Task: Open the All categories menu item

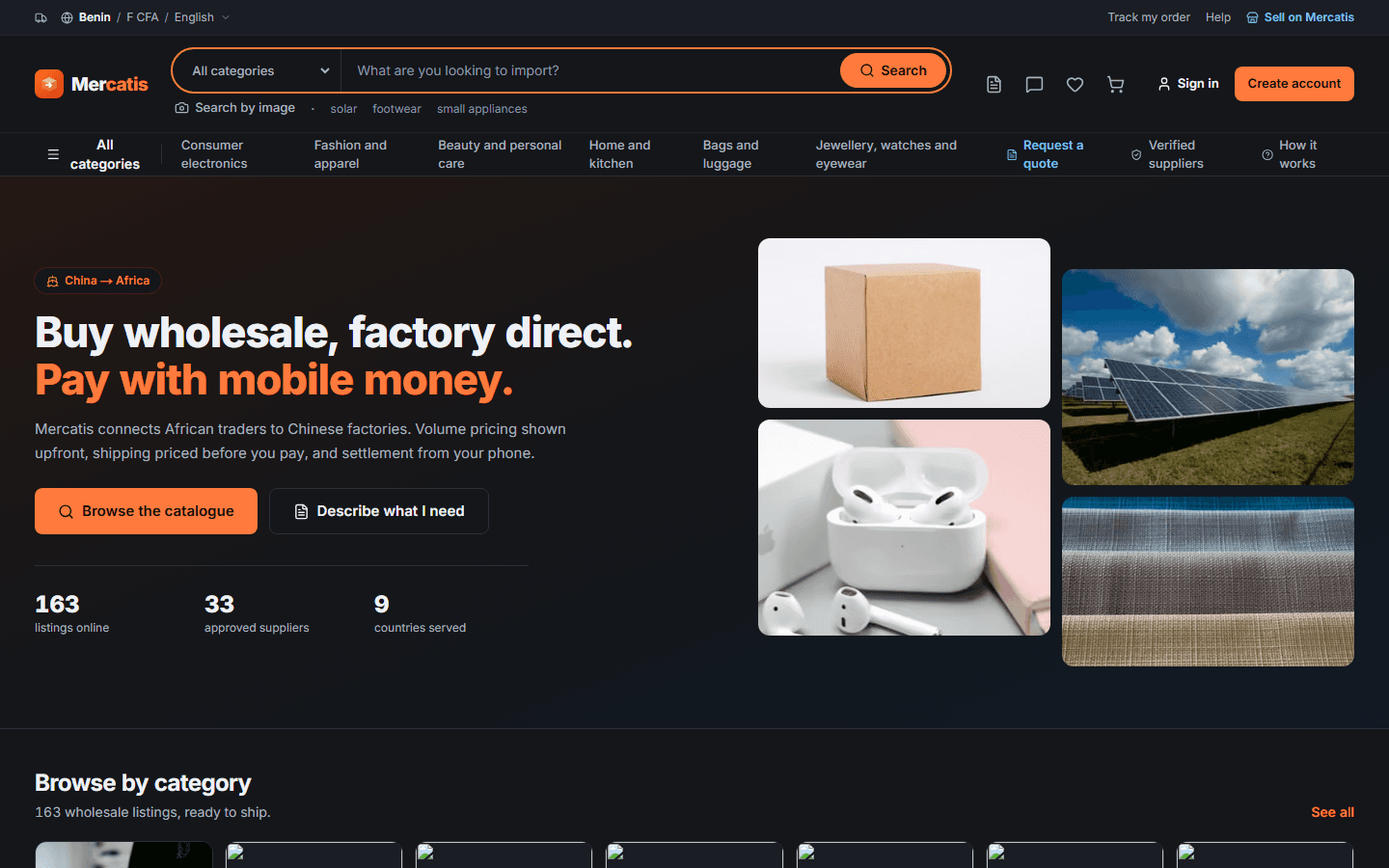Action: (94, 154)
